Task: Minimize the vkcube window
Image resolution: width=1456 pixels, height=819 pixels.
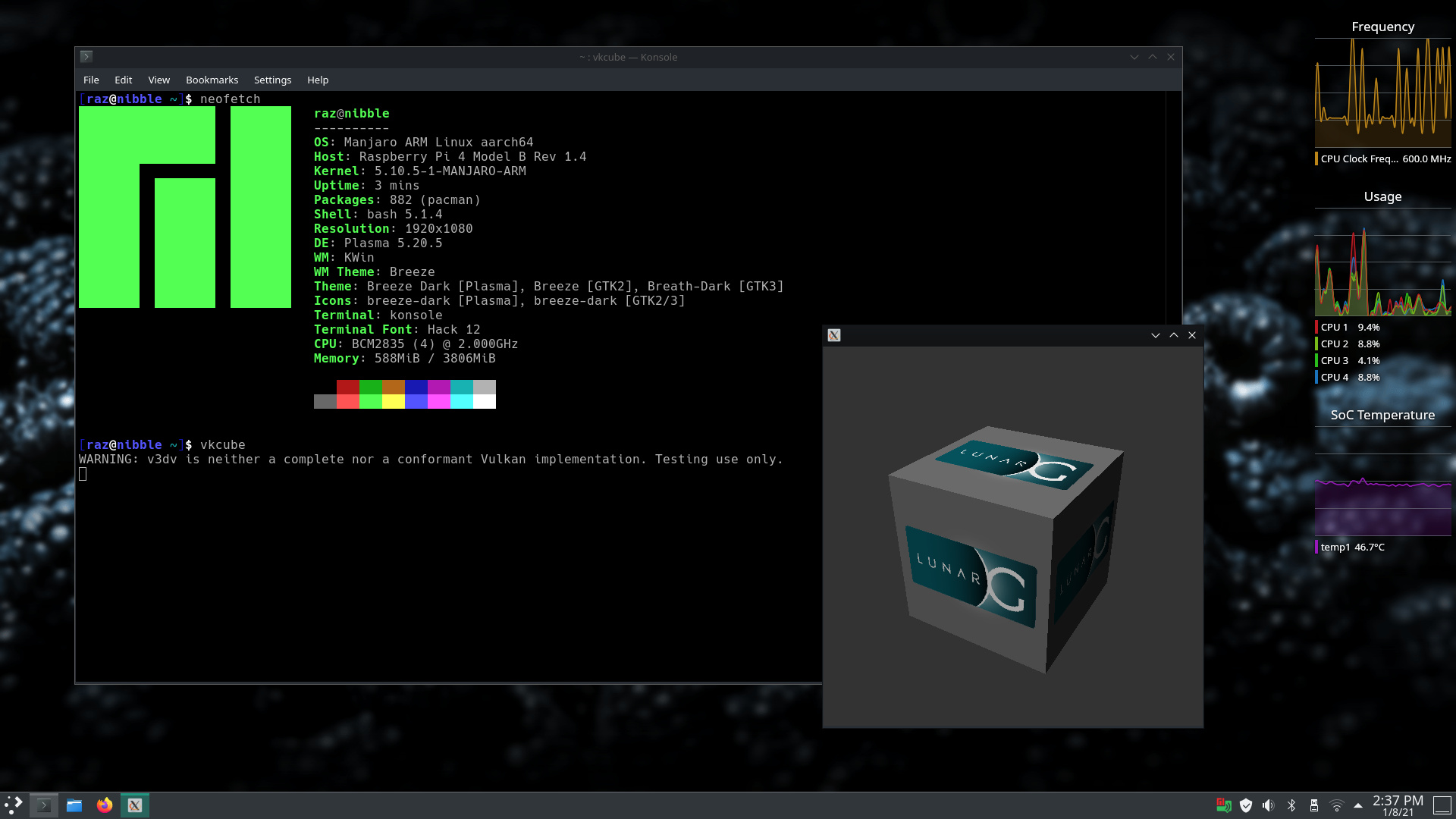Action: [1156, 335]
